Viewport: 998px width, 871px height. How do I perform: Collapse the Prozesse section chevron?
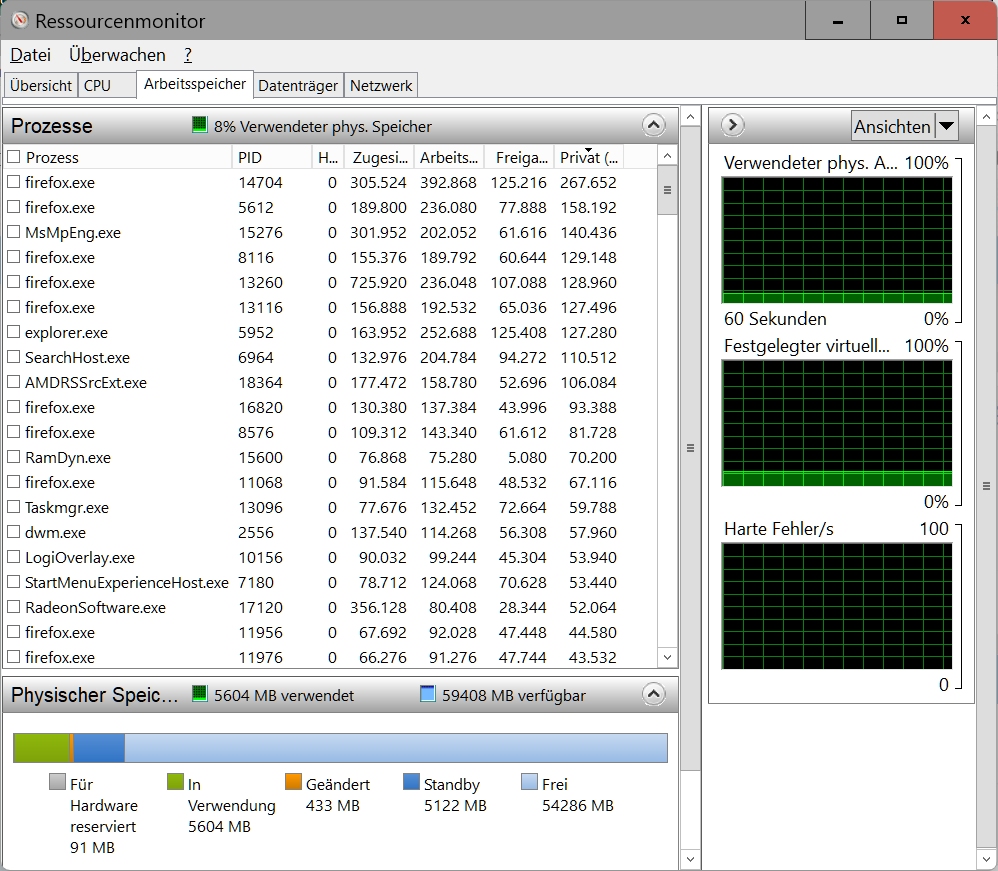click(654, 125)
